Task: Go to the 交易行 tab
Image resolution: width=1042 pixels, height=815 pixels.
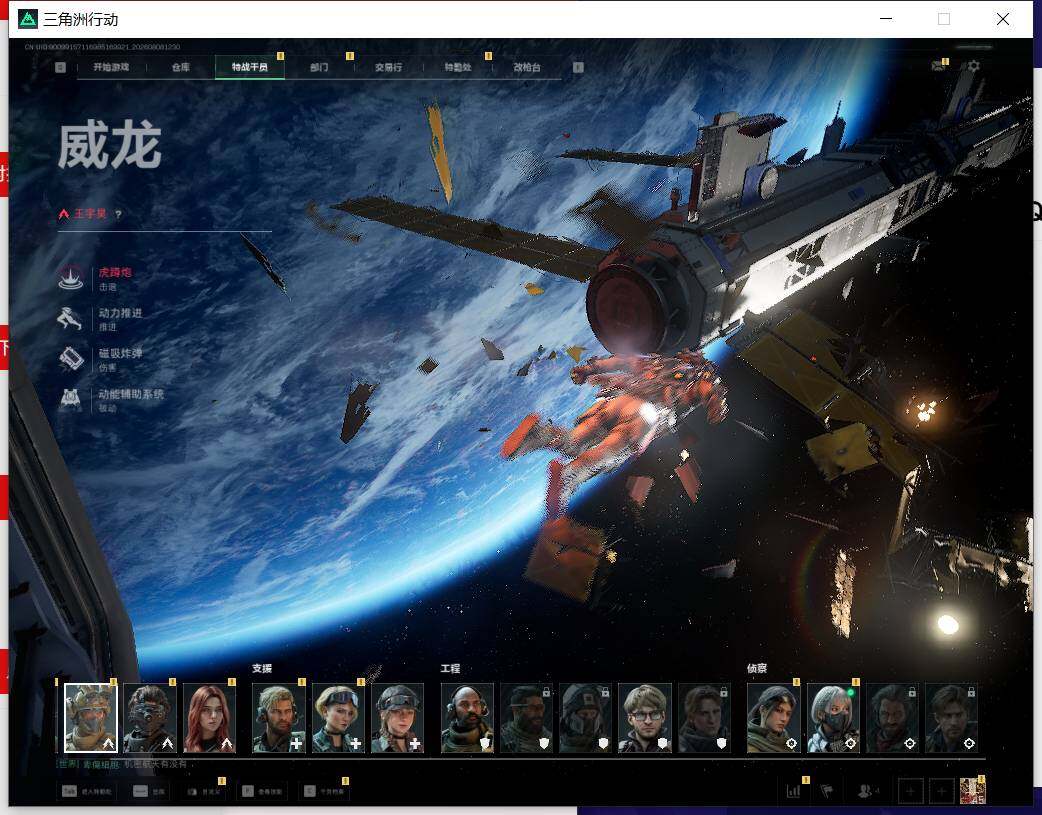Action: 388,67
